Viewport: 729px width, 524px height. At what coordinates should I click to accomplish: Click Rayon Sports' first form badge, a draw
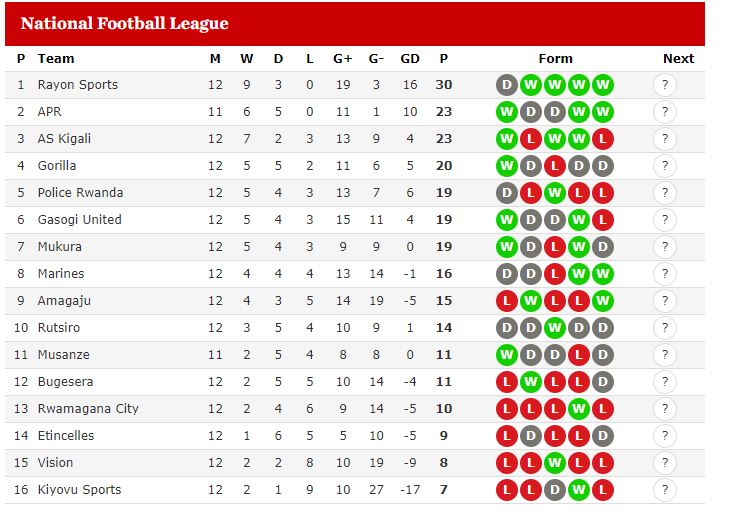click(507, 85)
